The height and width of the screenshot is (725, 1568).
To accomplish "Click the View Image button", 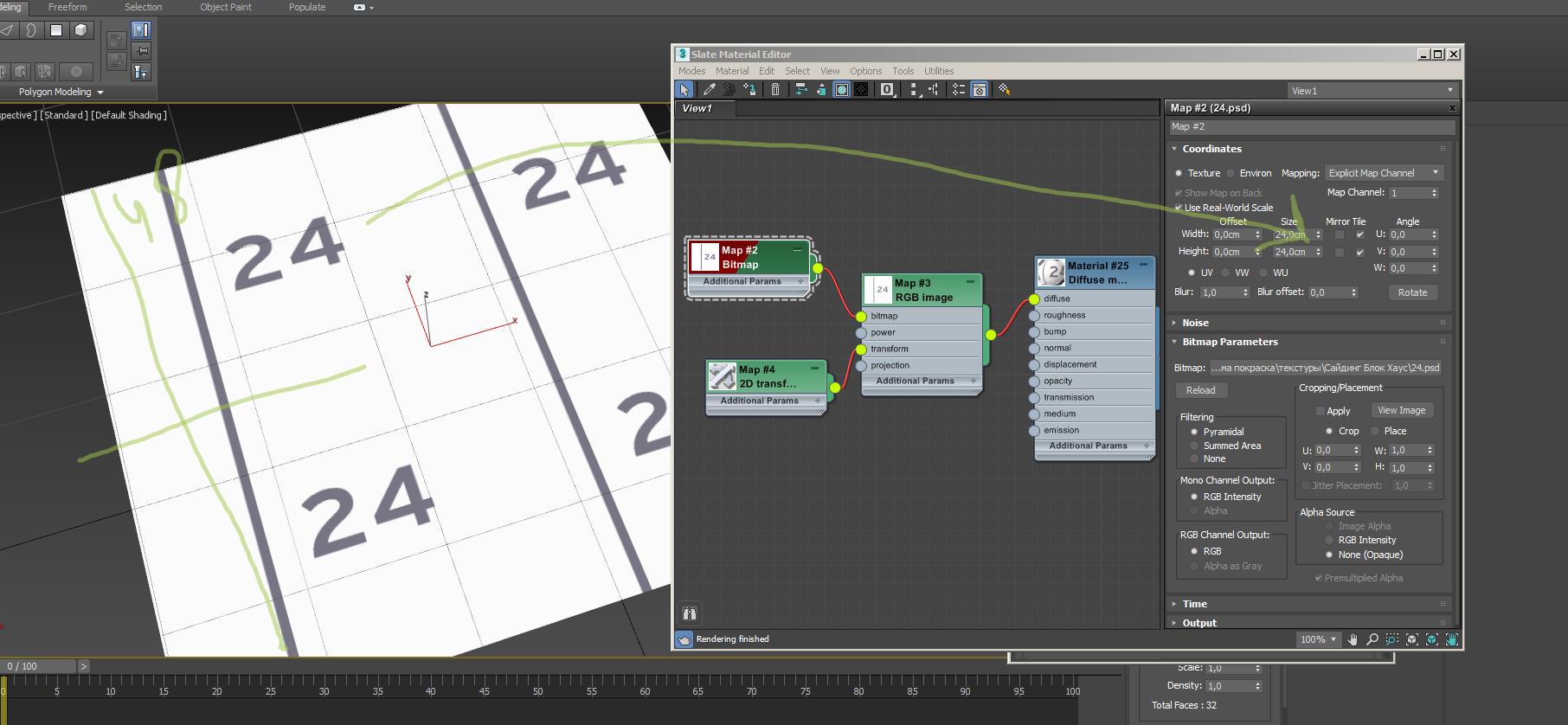I will click(1401, 410).
